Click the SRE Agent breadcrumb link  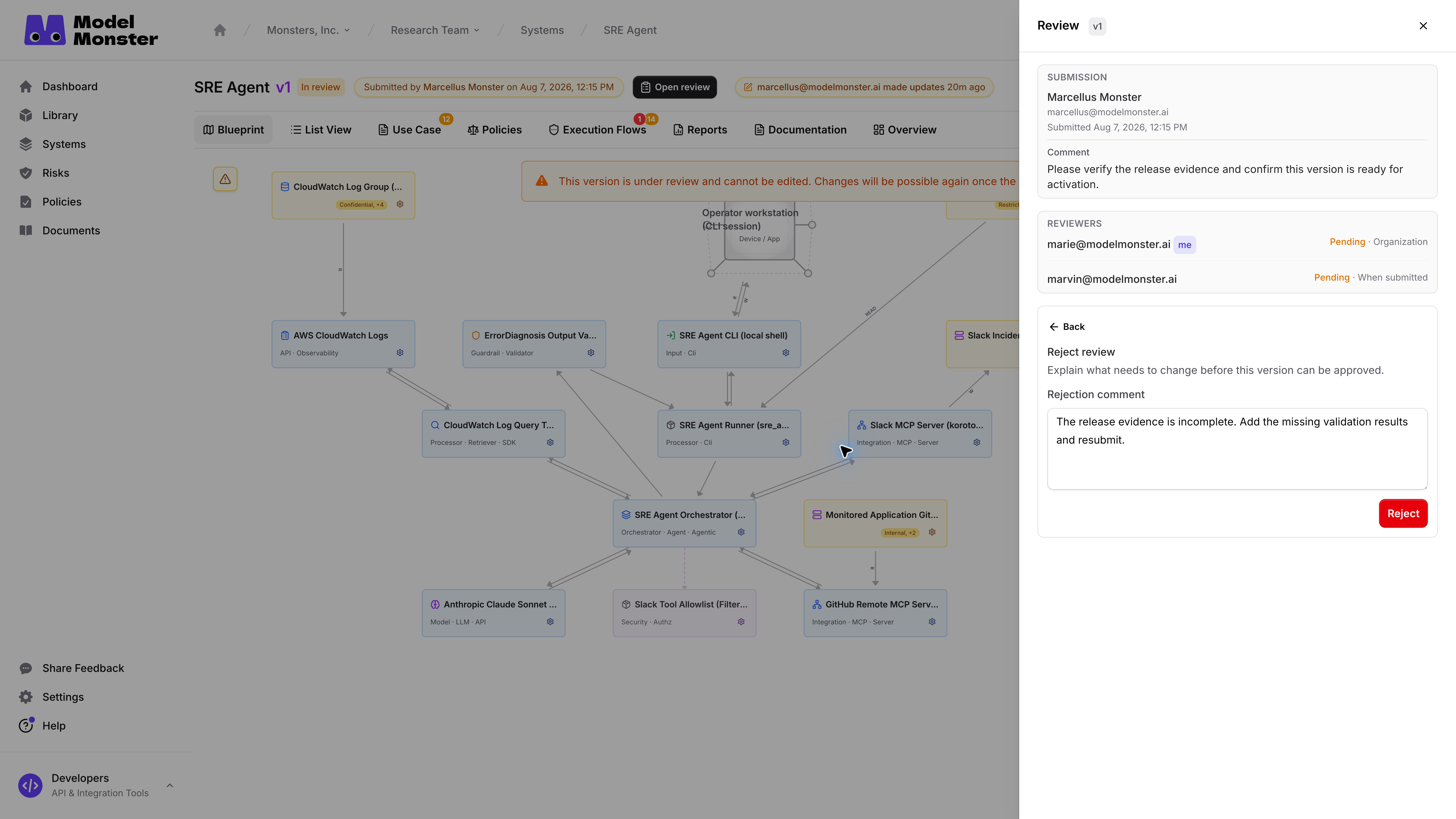[630, 30]
